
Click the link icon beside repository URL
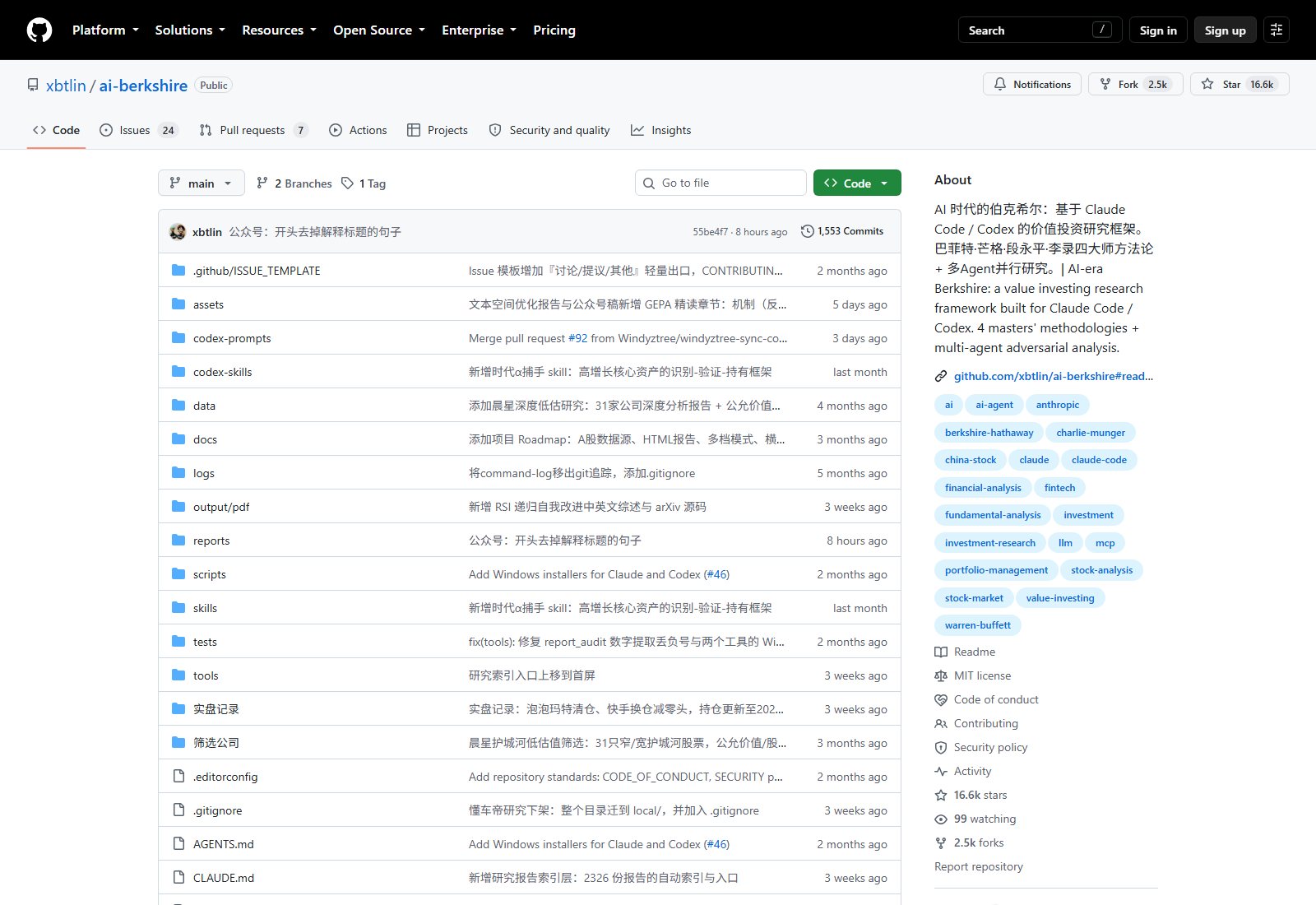[941, 376]
